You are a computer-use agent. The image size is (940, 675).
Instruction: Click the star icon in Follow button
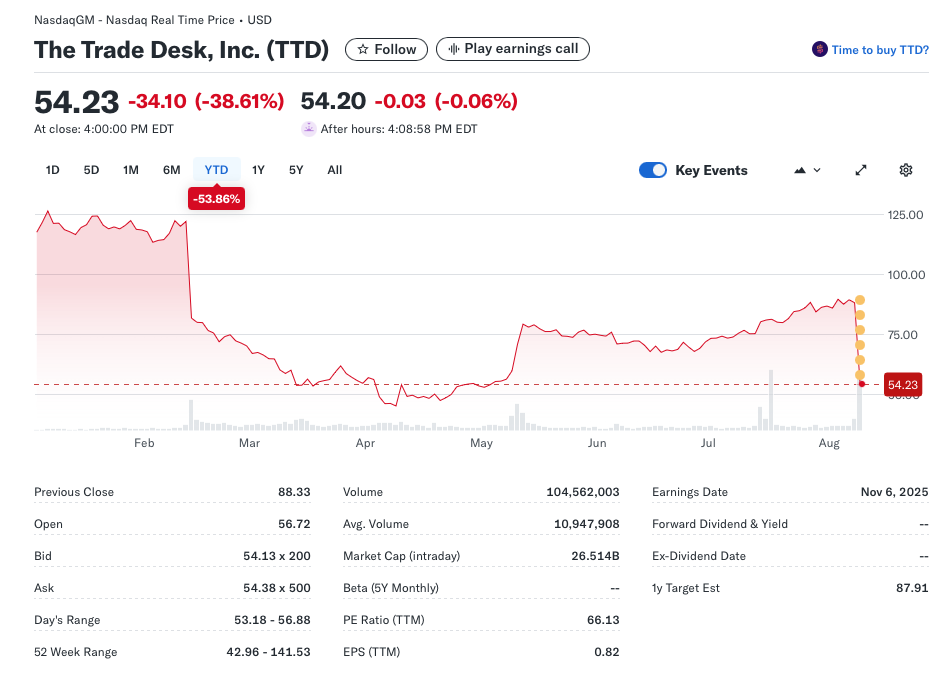tap(363, 49)
